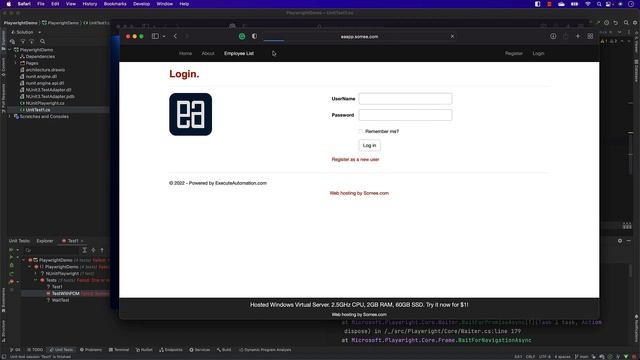
Task: Show the Safari sidebar via toolbar icon
Action: [155, 36]
